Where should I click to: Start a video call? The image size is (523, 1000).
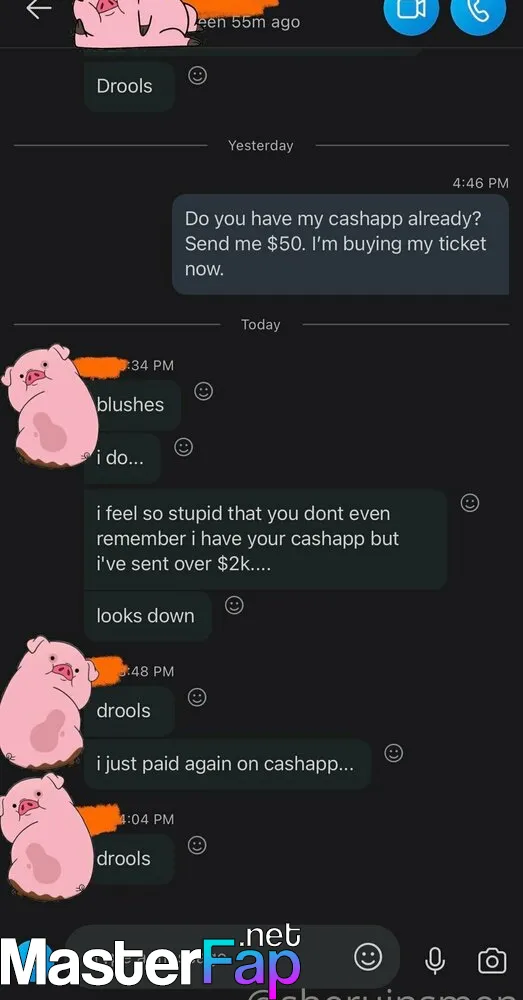(411, 9)
